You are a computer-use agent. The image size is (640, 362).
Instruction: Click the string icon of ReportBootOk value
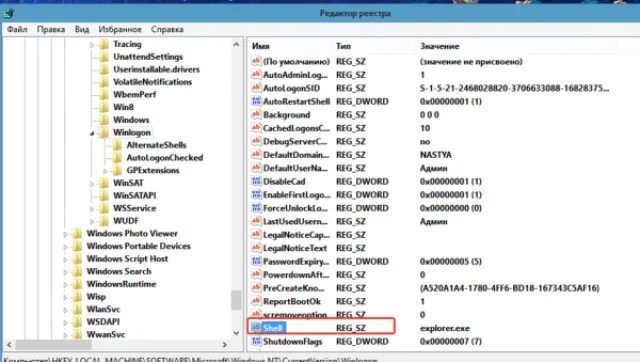(x=256, y=301)
